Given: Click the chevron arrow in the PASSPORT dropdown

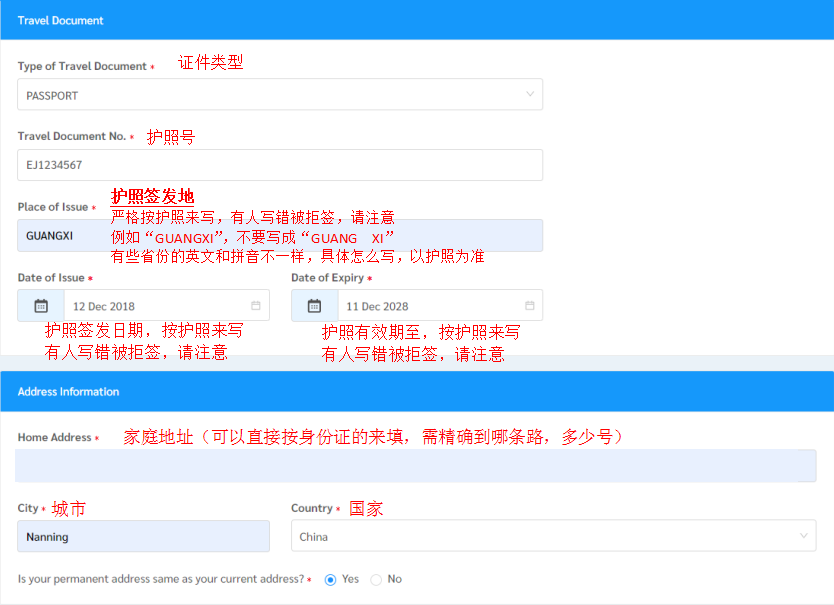Looking at the screenshot, I should tap(529, 95).
